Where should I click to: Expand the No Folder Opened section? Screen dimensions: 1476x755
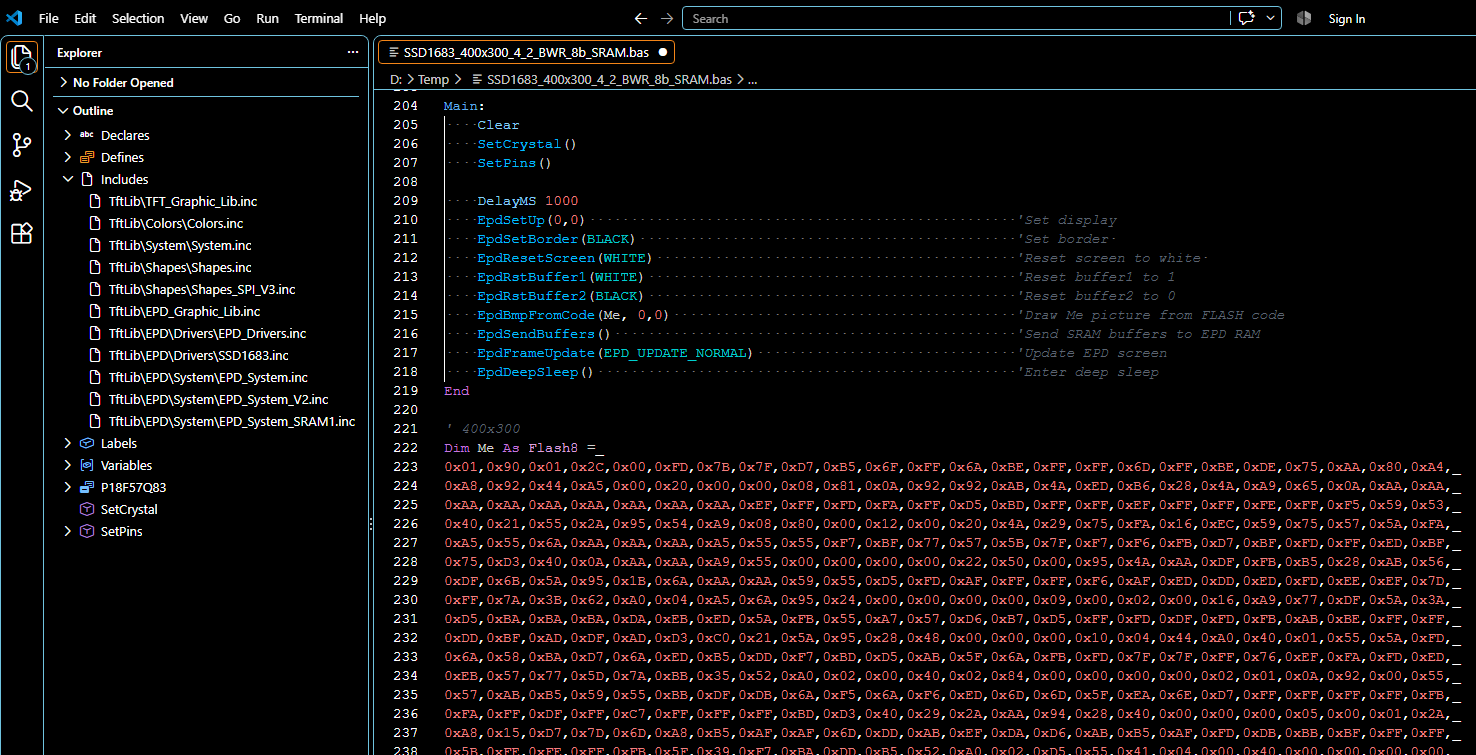(x=64, y=83)
